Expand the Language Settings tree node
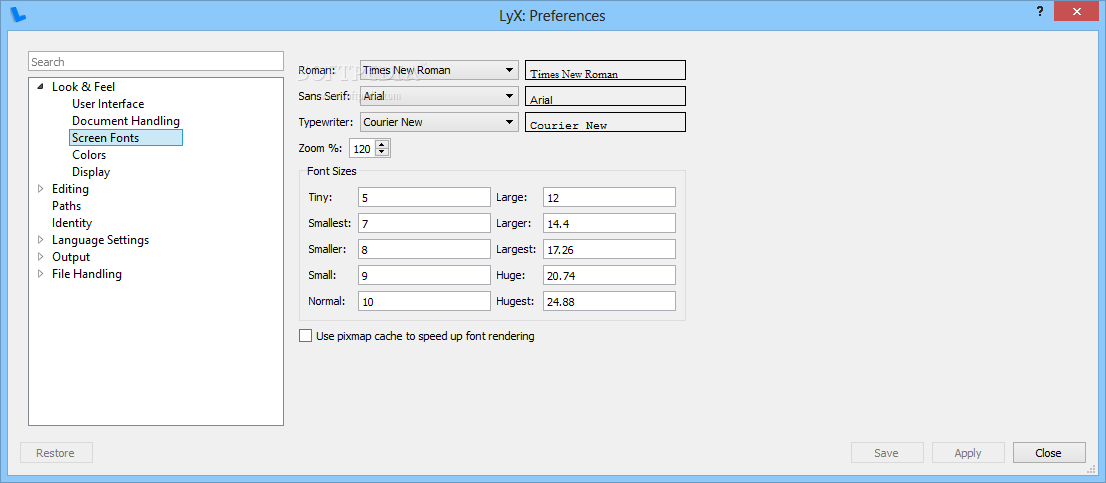Screen dimensions: 1106x483 click(x=40, y=240)
